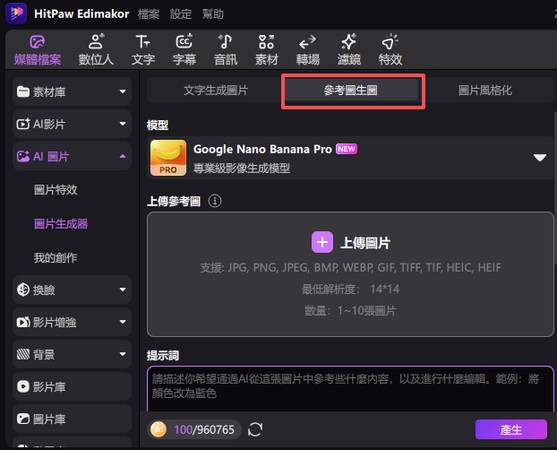Switch to the 文字生成圖片 tab

pos(216,90)
